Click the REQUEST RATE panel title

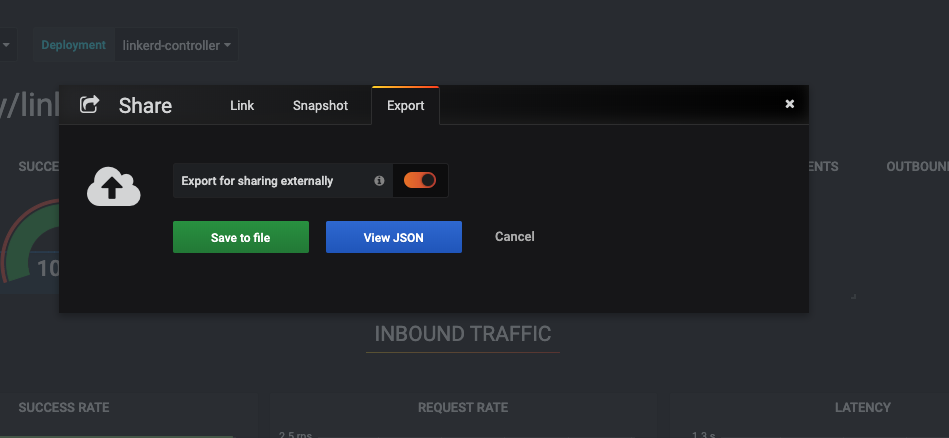coord(463,408)
